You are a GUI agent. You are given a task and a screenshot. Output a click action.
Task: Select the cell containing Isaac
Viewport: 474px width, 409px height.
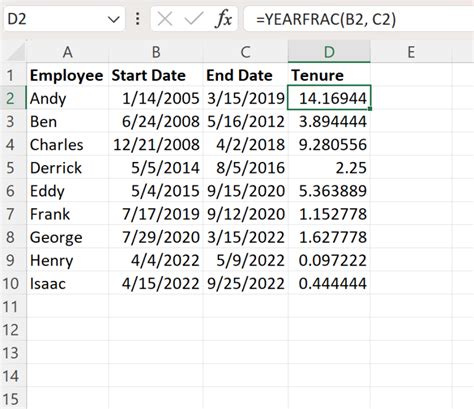68,283
